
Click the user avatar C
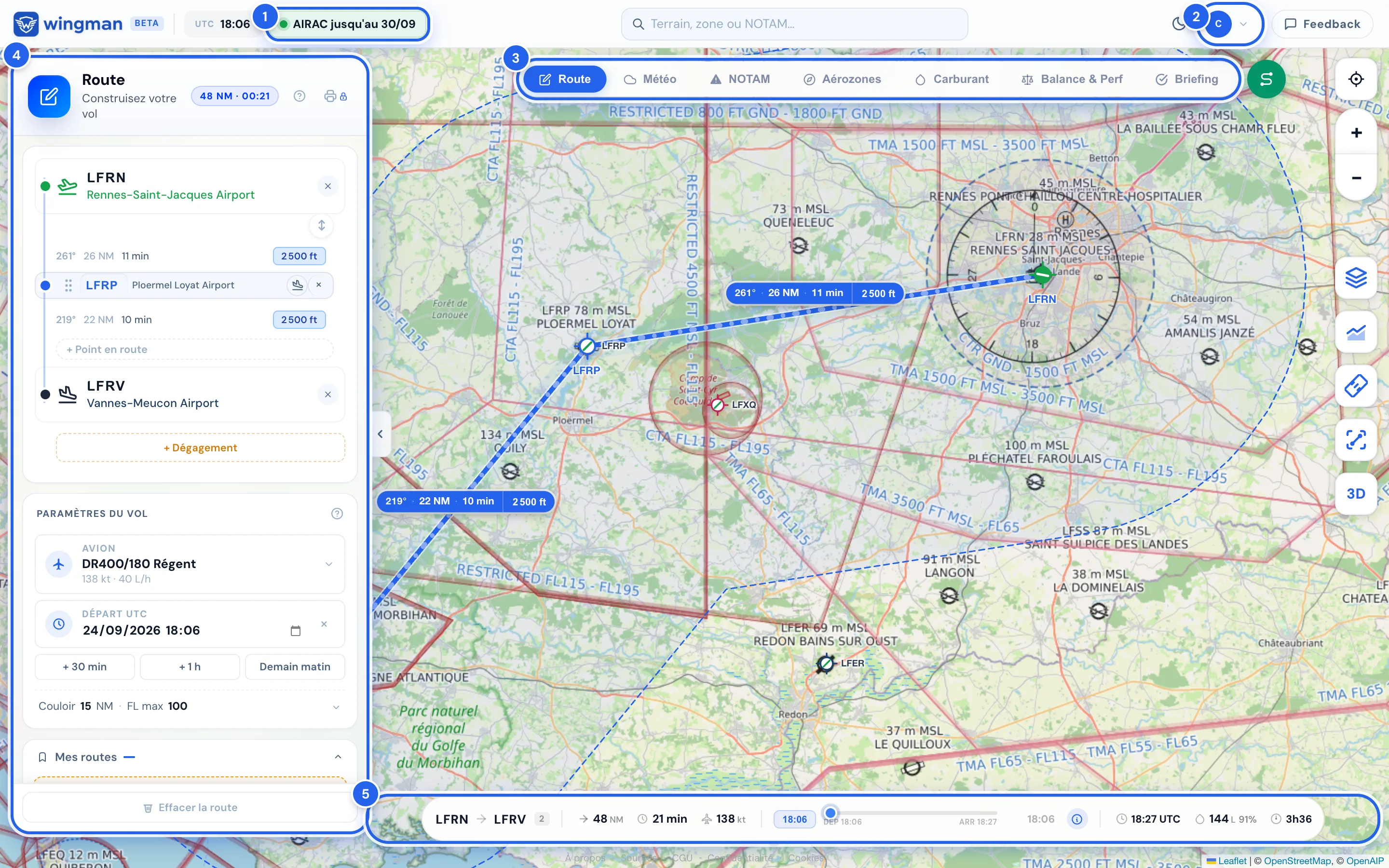tap(1218, 24)
